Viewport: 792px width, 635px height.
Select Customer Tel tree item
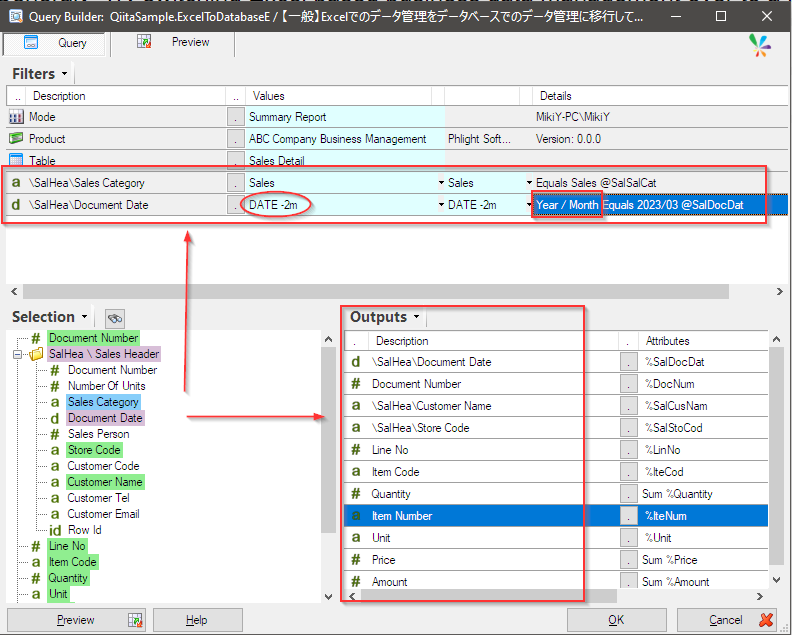pos(98,498)
